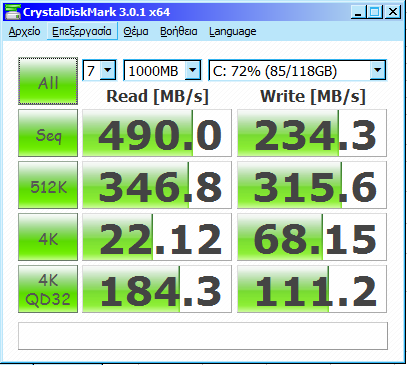Open the Βοήθεια menu
This screenshot has height=365, width=407.
(x=179, y=31)
